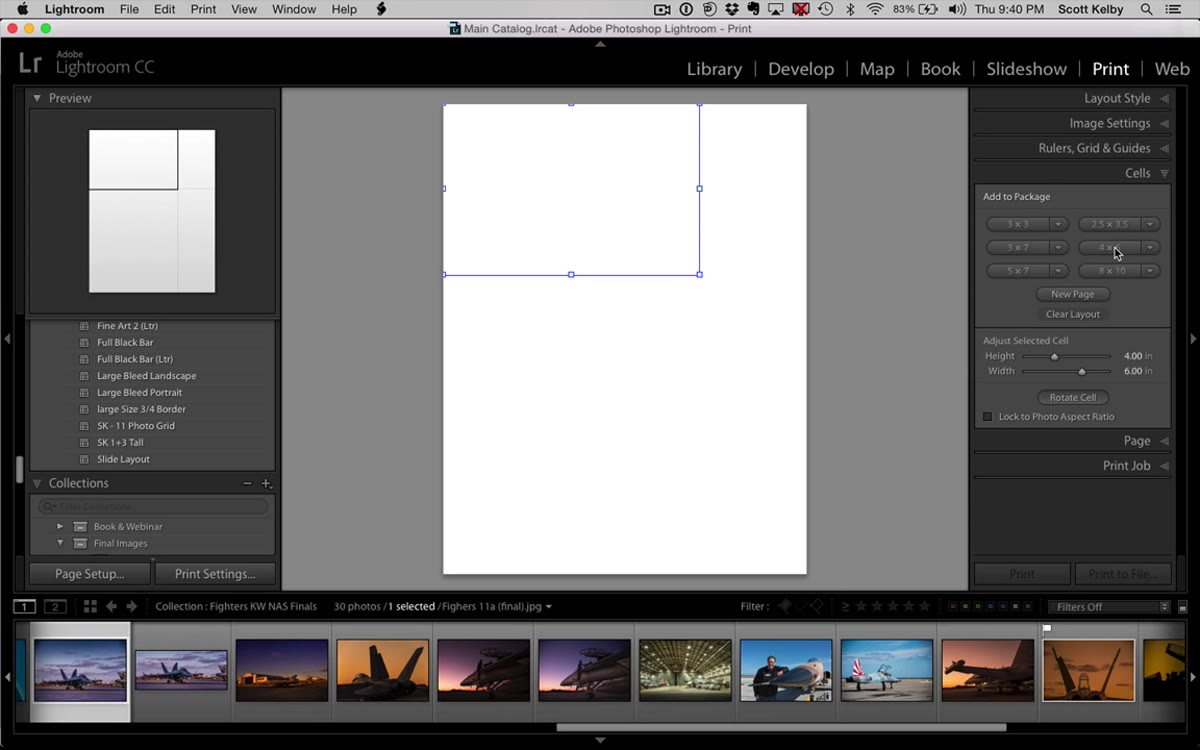Enable Lock to Photo Aspect Ratio
The image size is (1200, 750).
988,417
